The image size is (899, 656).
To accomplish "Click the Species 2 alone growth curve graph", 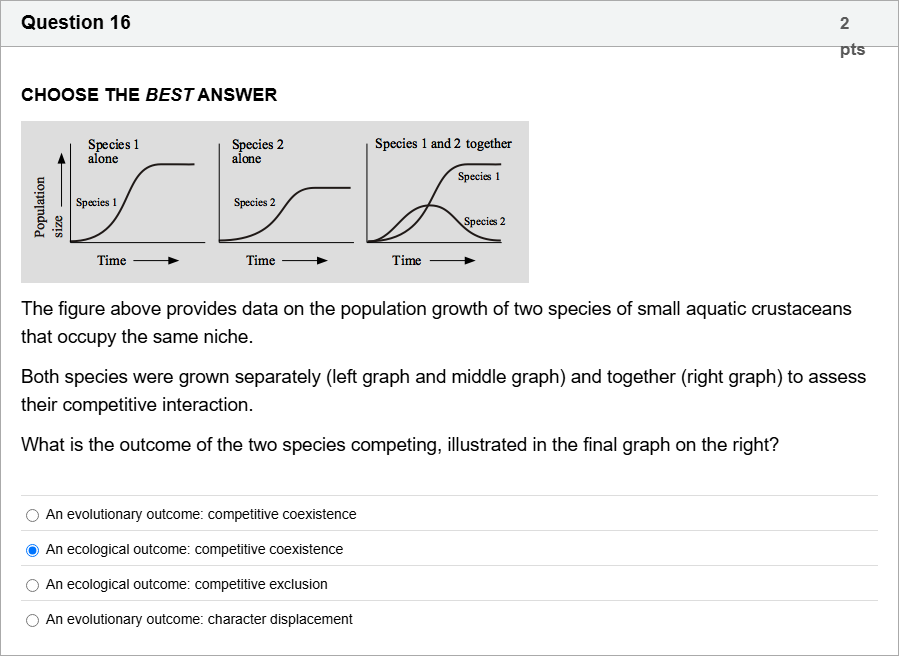I will 285,205.
